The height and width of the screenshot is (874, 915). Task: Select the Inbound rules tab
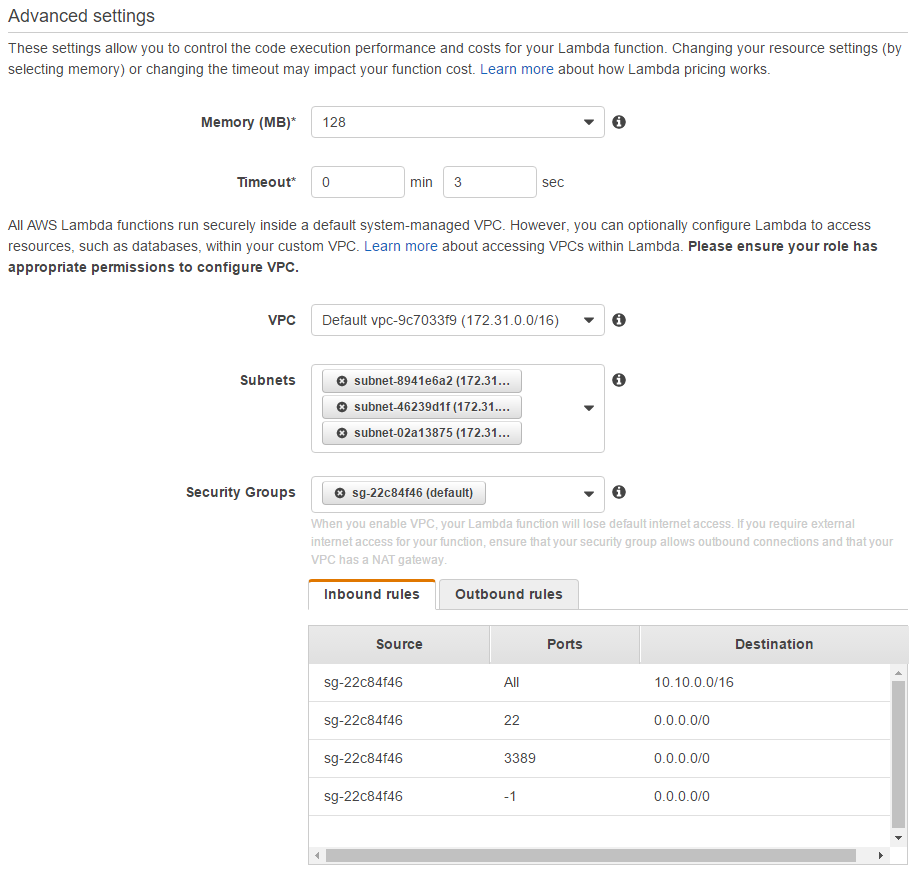372,594
